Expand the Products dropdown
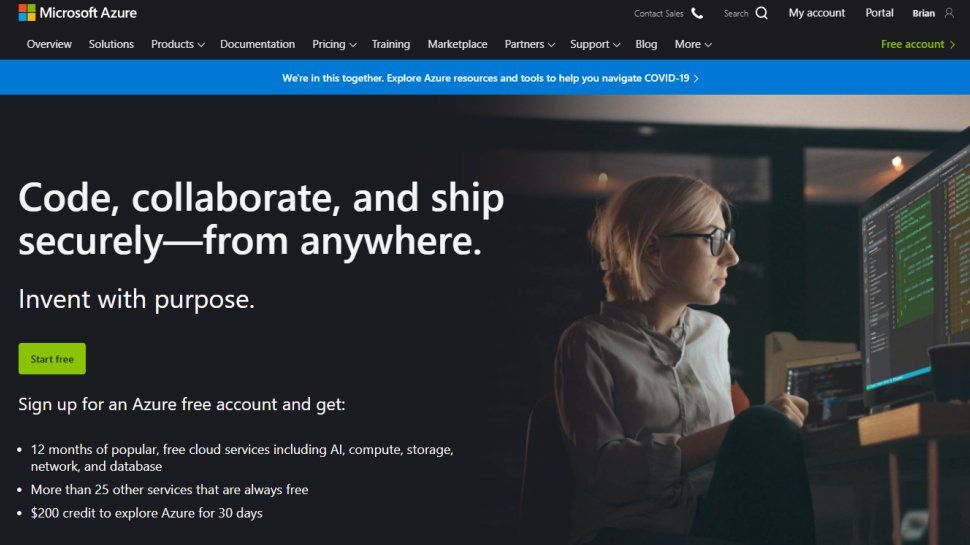The width and height of the screenshot is (970, 545). [178, 45]
